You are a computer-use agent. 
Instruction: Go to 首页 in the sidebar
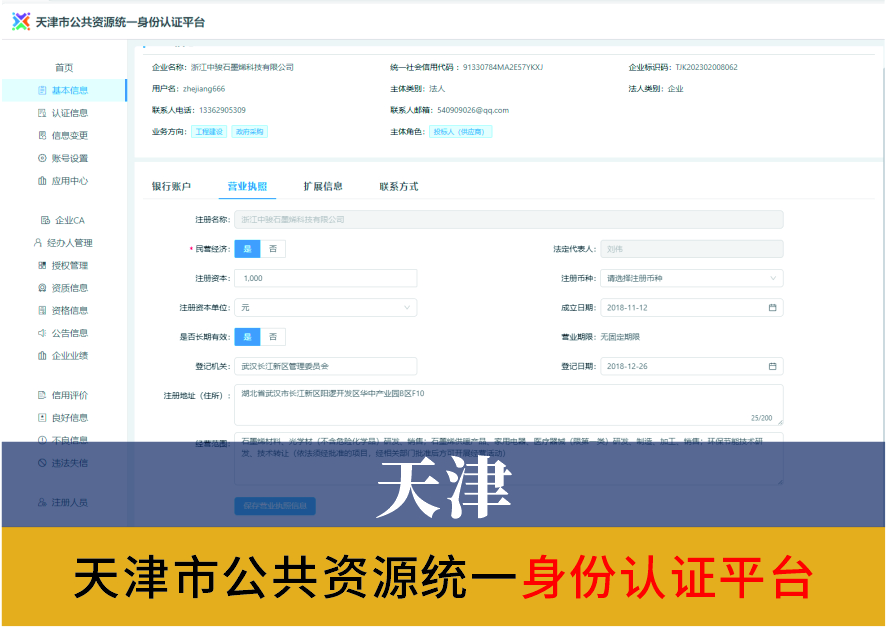tap(64, 68)
